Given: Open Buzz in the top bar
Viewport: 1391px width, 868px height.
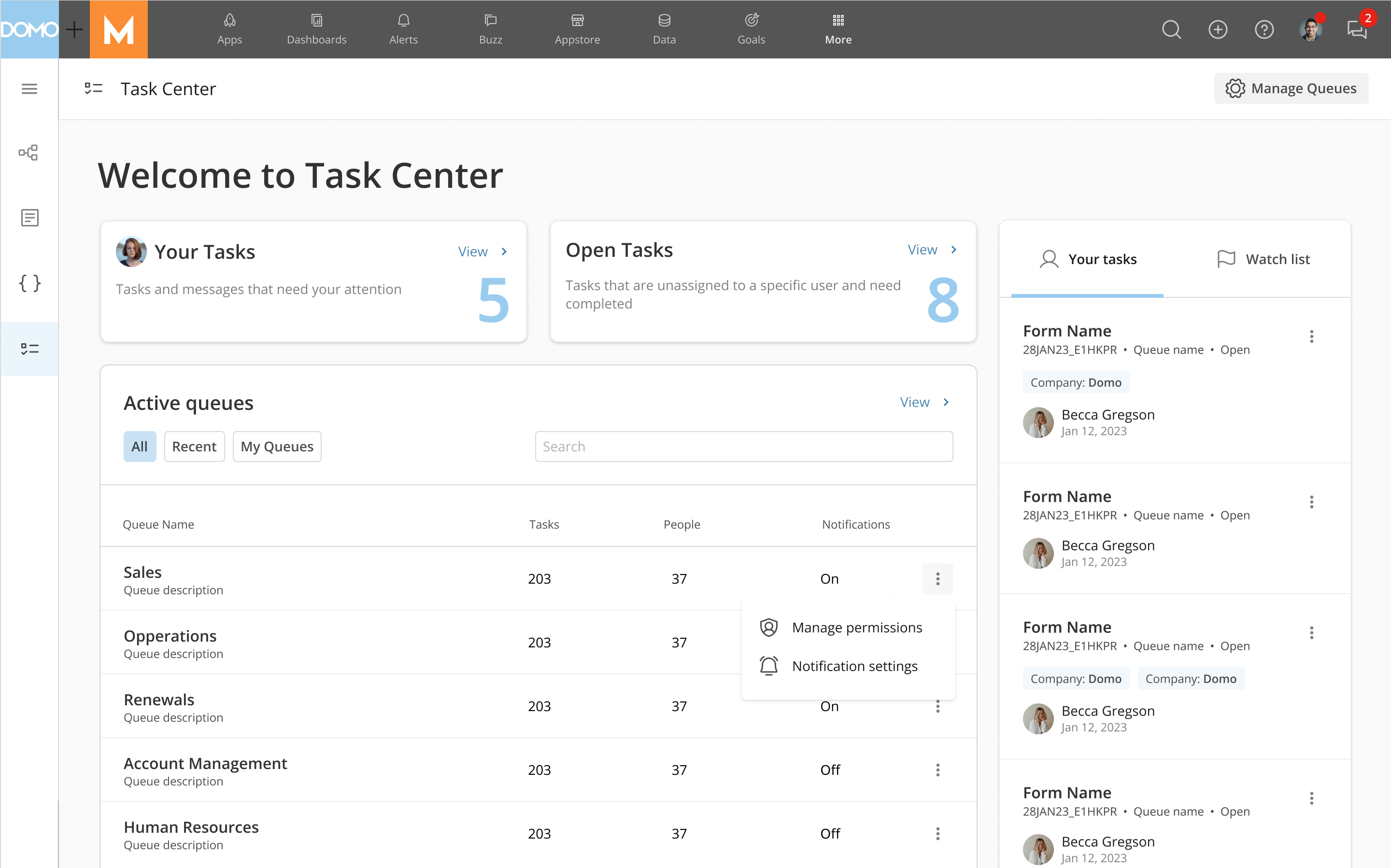Looking at the screenshot, I should (490, 29).
